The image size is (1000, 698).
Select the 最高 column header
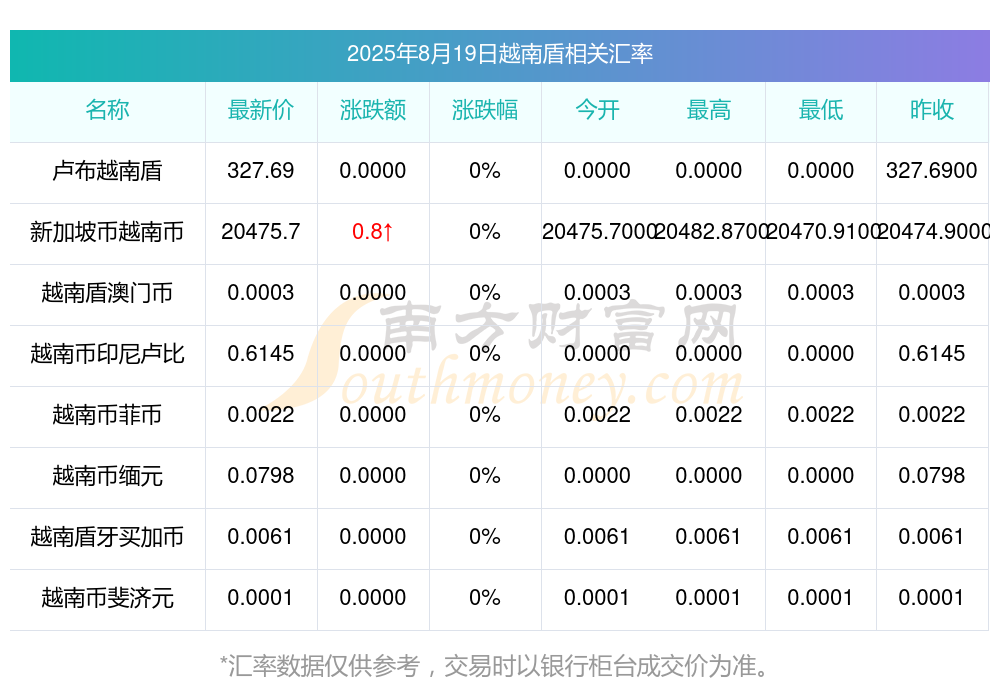tap(709, 110)
